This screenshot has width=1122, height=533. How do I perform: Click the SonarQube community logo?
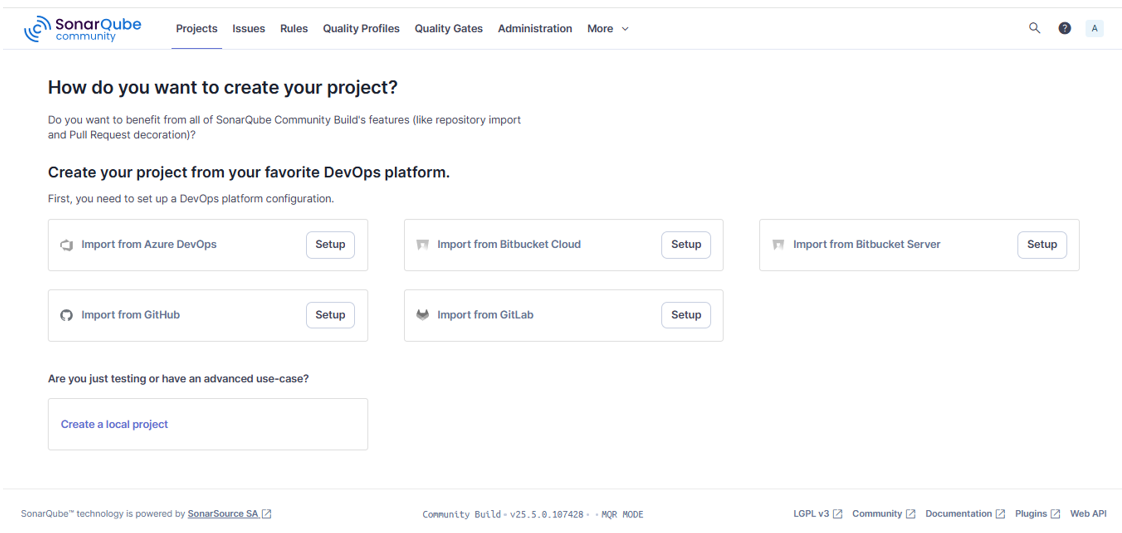click(82, 29)
